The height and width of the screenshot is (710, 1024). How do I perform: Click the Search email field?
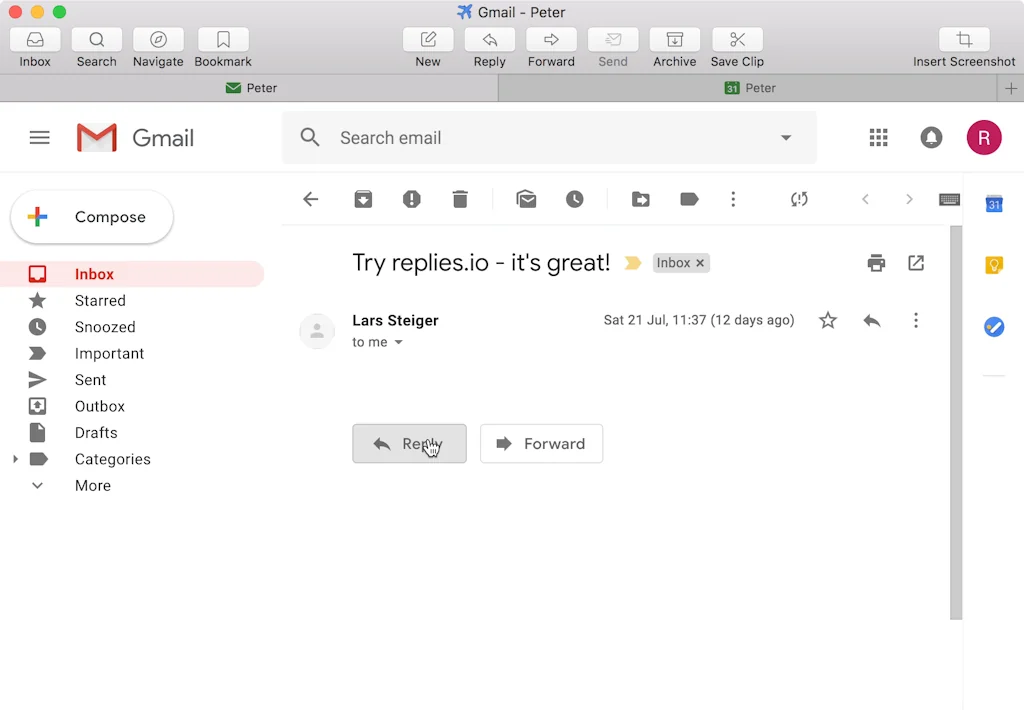click(x=450, y=137)
